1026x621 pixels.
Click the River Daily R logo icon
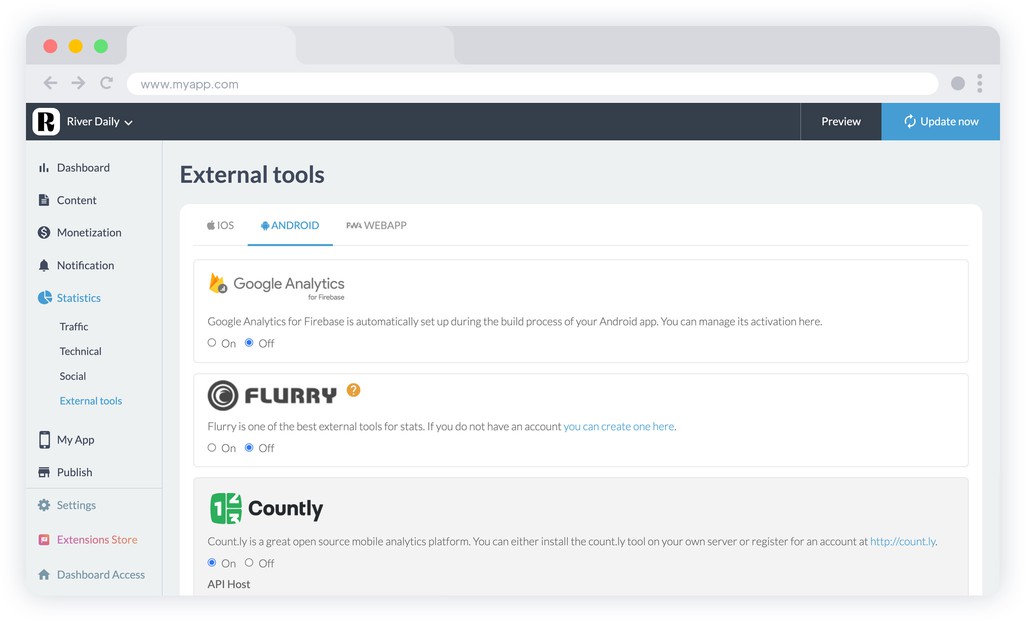[x=46, y=122]
